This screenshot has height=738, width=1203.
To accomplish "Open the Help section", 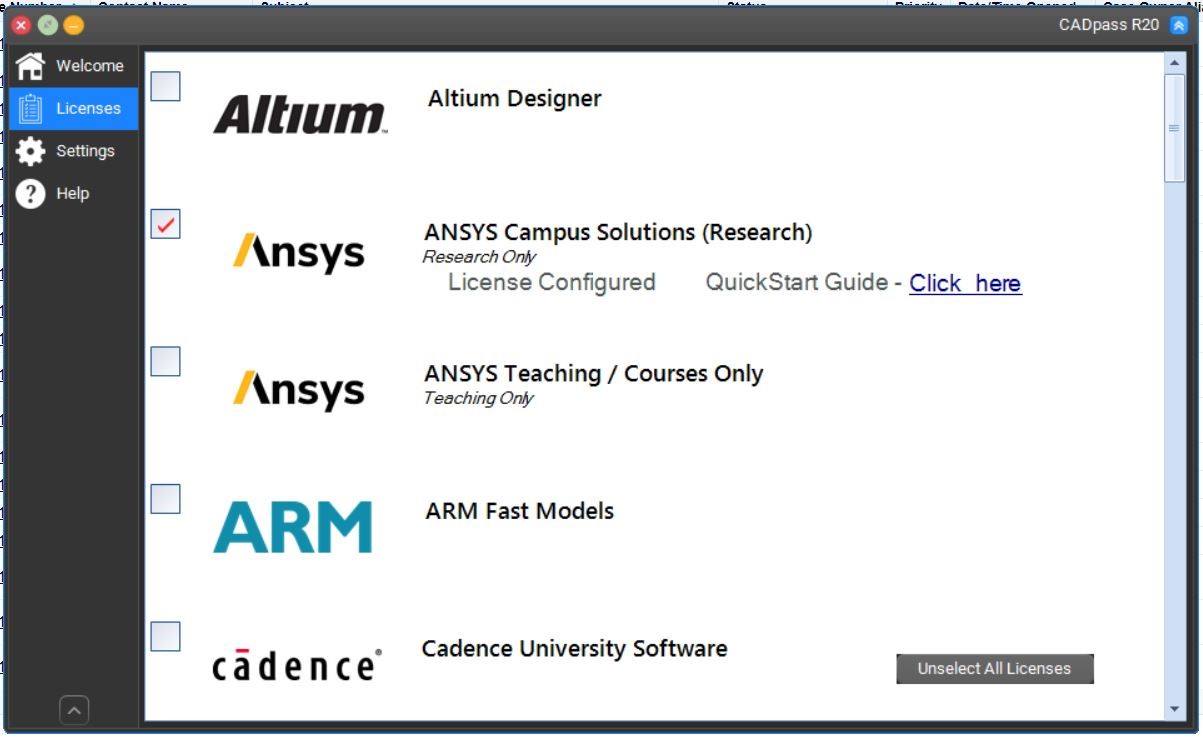I will coord(73,194).
